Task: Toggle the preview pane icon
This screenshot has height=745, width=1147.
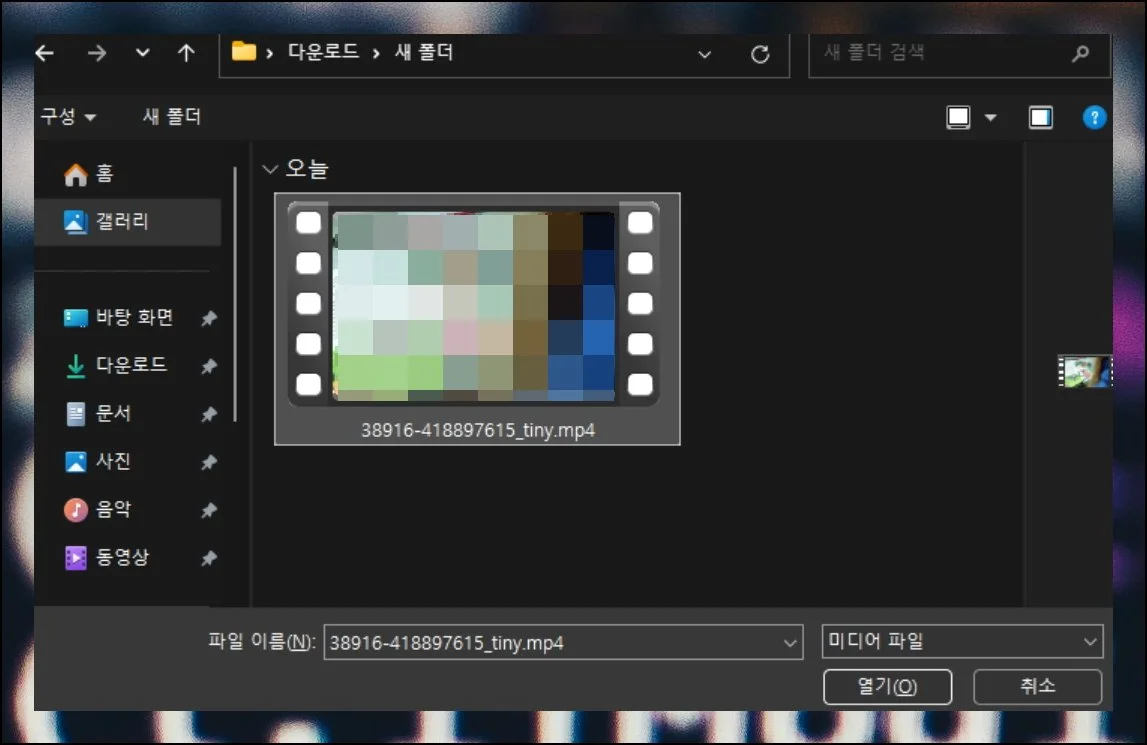Action: (1041, 118)
